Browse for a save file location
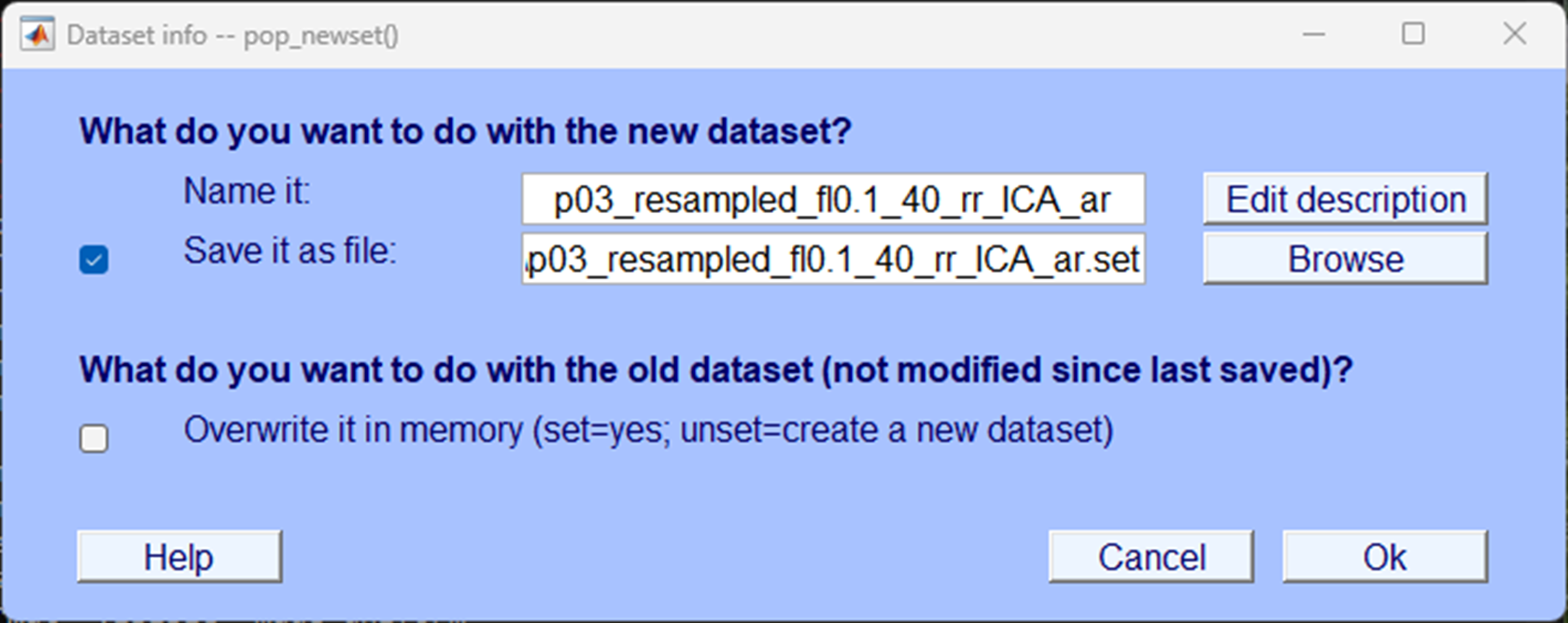The width and height of the screenshot is (1568, 623). 1345,259
